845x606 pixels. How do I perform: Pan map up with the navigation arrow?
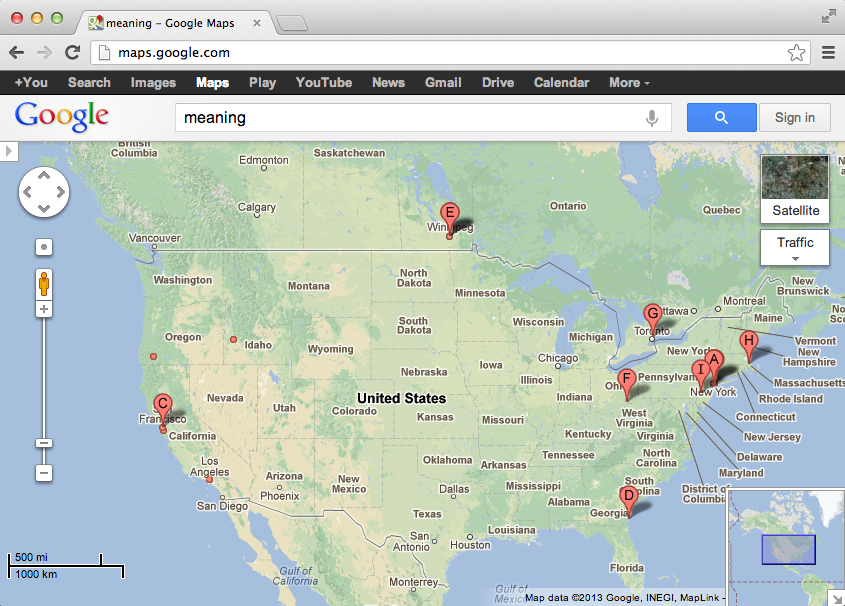(44, 176)
